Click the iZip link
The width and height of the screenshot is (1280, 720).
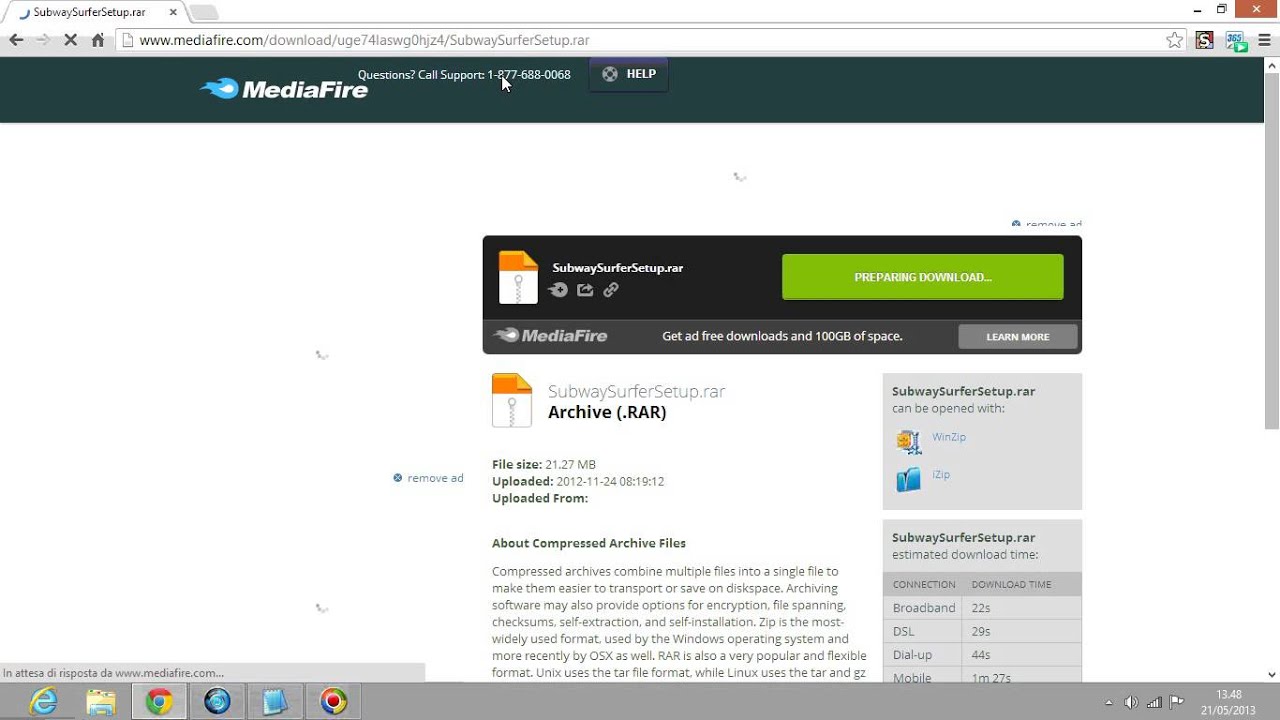pos(941,474)
